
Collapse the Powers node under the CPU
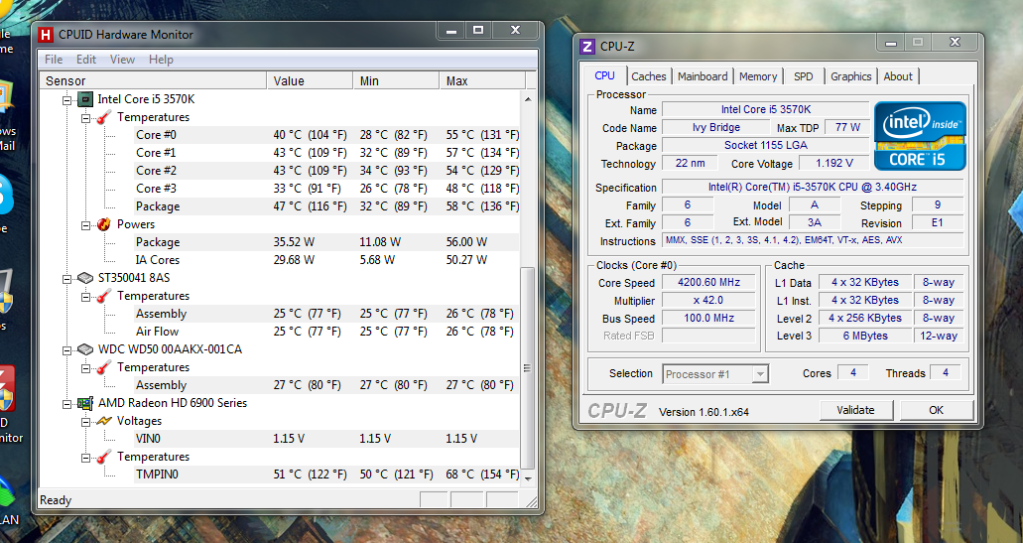click(86, 224)
